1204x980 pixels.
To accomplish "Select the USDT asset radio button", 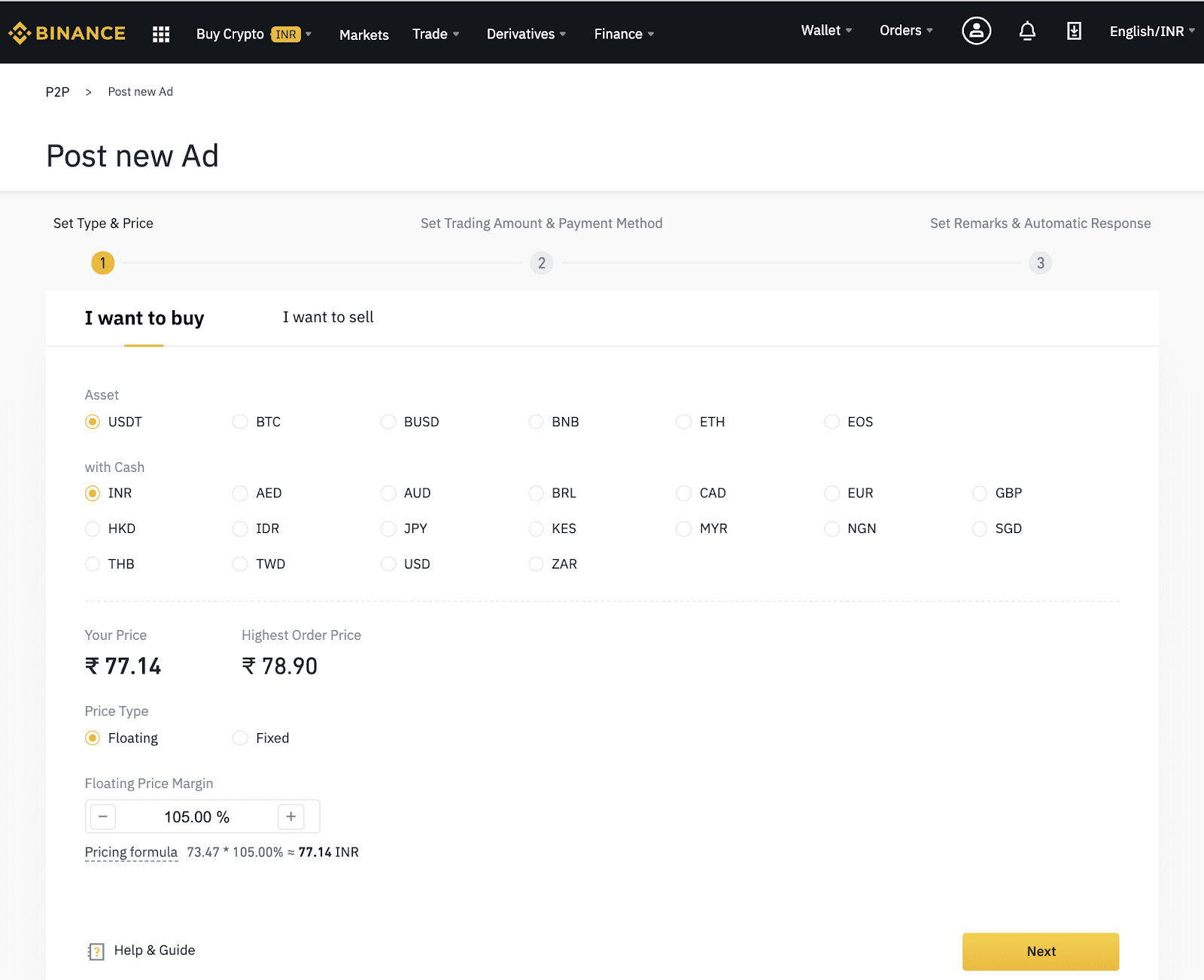I will point(93,422).
